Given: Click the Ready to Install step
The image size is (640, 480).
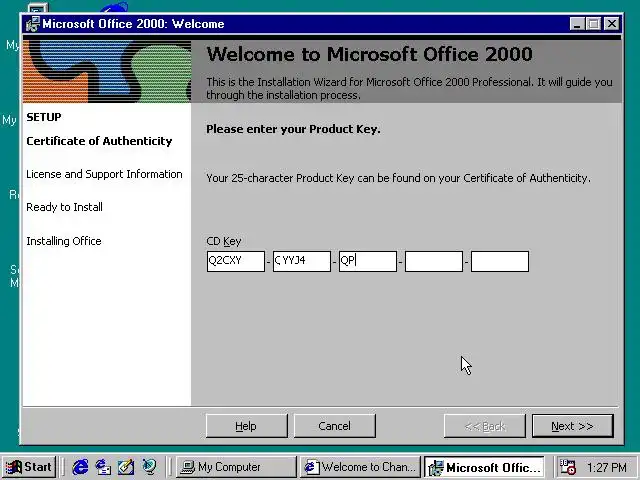Looking at the screenshot, I should point(64,207).
